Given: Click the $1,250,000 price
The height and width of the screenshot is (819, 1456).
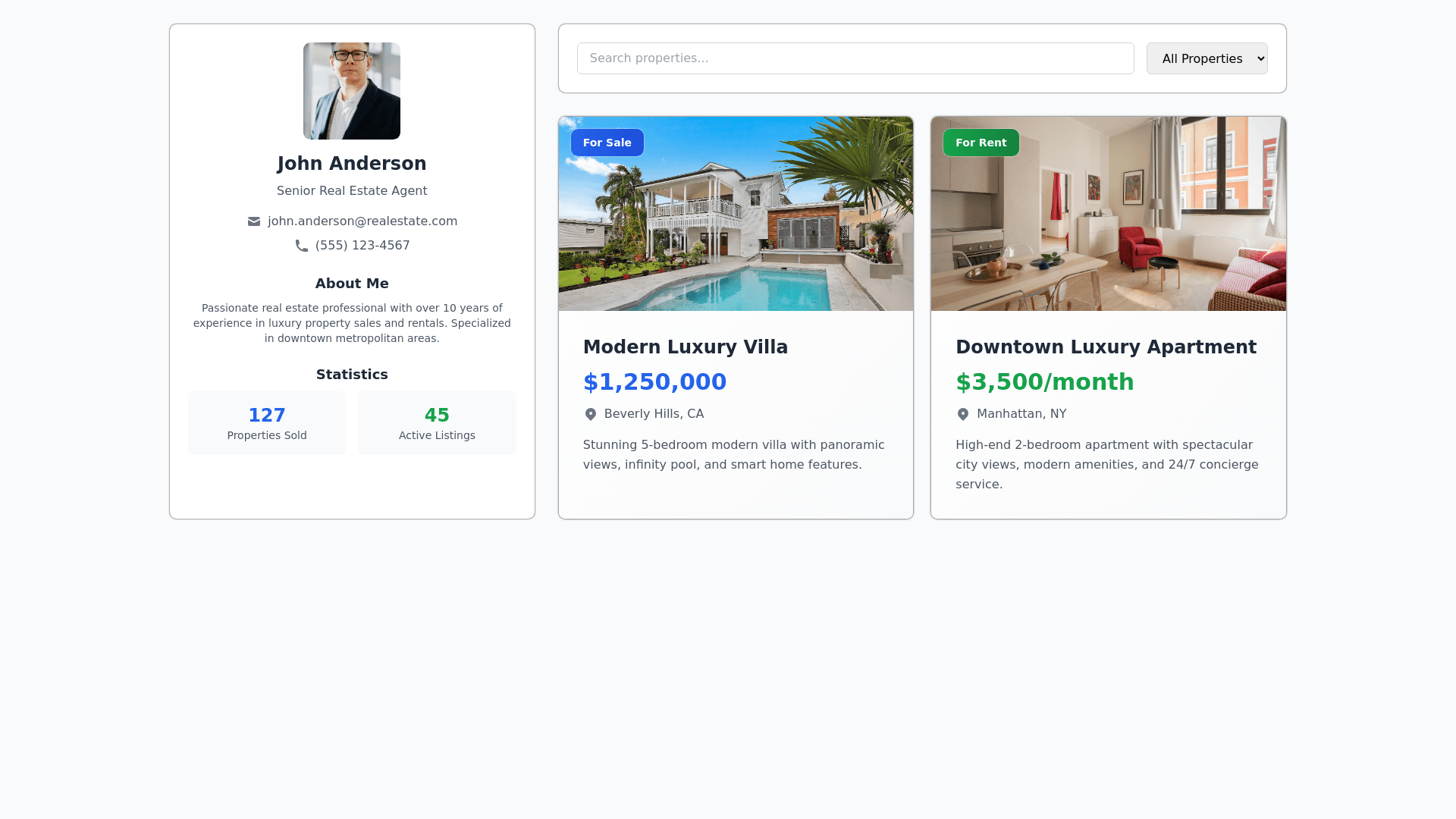Looking at the screenshot, I should [654, 382].
